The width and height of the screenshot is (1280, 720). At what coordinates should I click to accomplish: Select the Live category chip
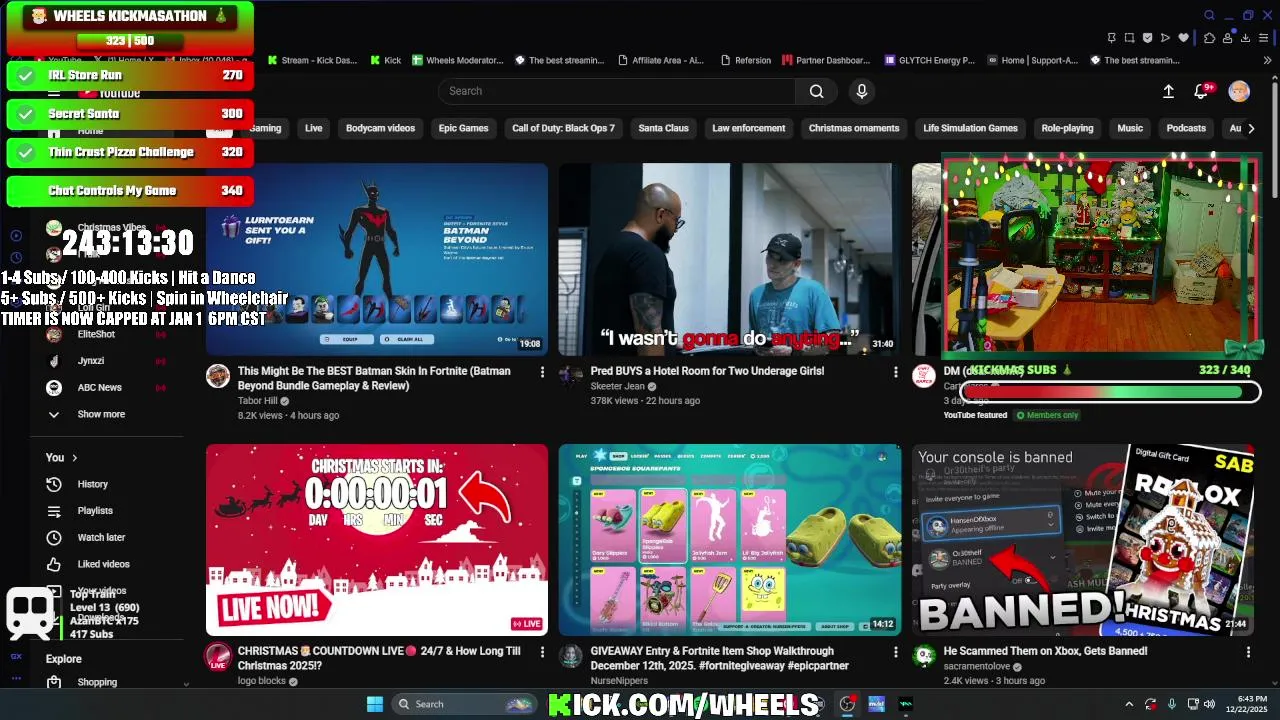[x=314, y=128]
